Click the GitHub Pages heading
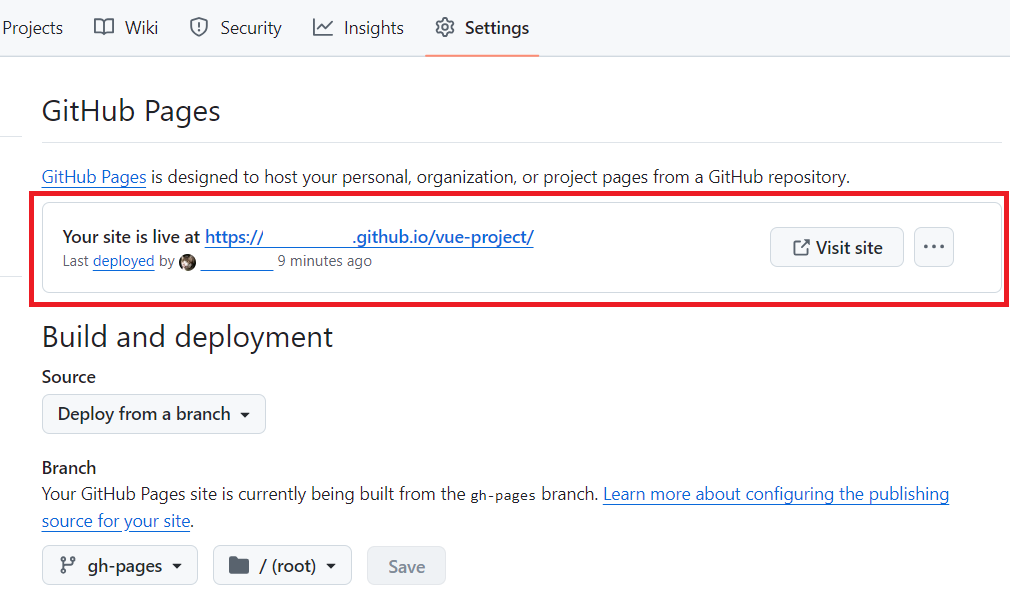This screenshot has height=602, width=1010. click(x=131, y=111)
